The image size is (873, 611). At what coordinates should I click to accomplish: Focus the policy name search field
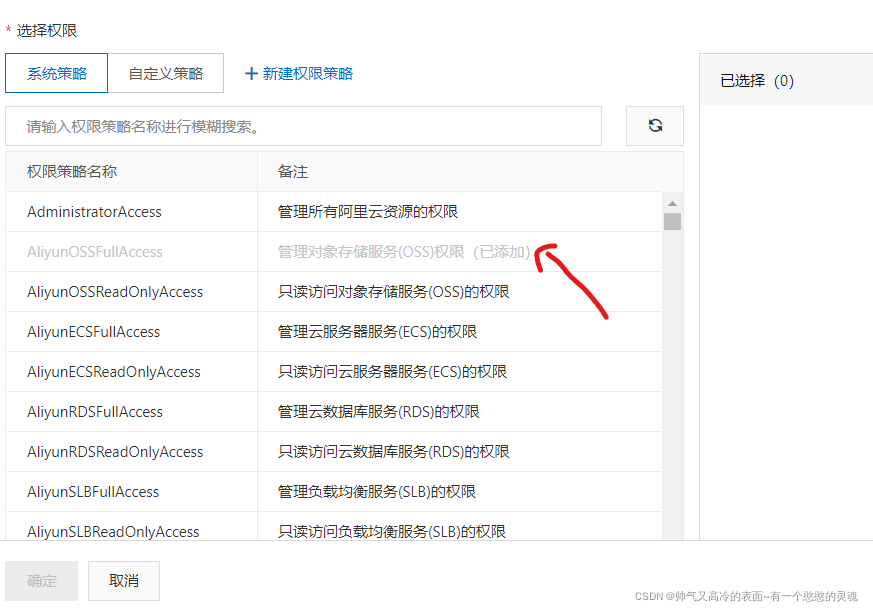pos(303,126)
